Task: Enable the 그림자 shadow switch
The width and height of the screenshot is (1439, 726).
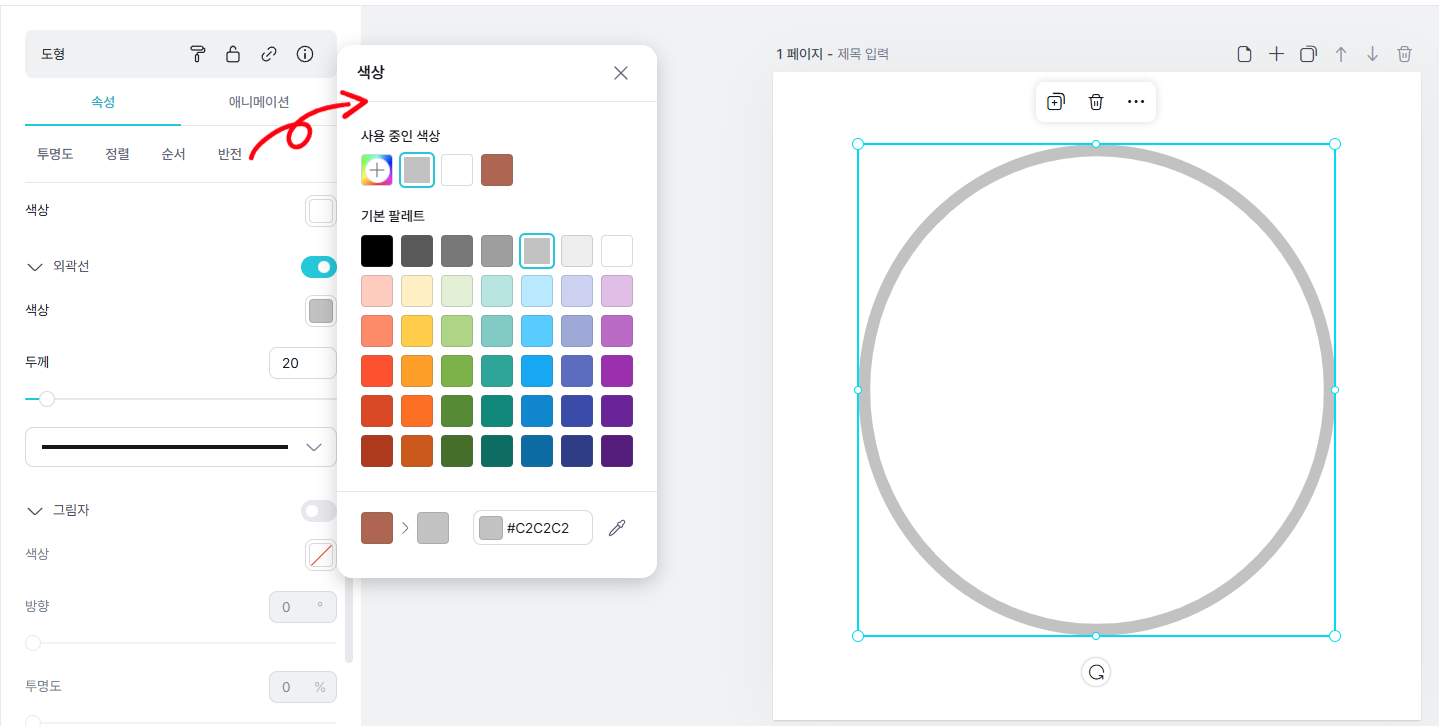Action: (319, 511)
